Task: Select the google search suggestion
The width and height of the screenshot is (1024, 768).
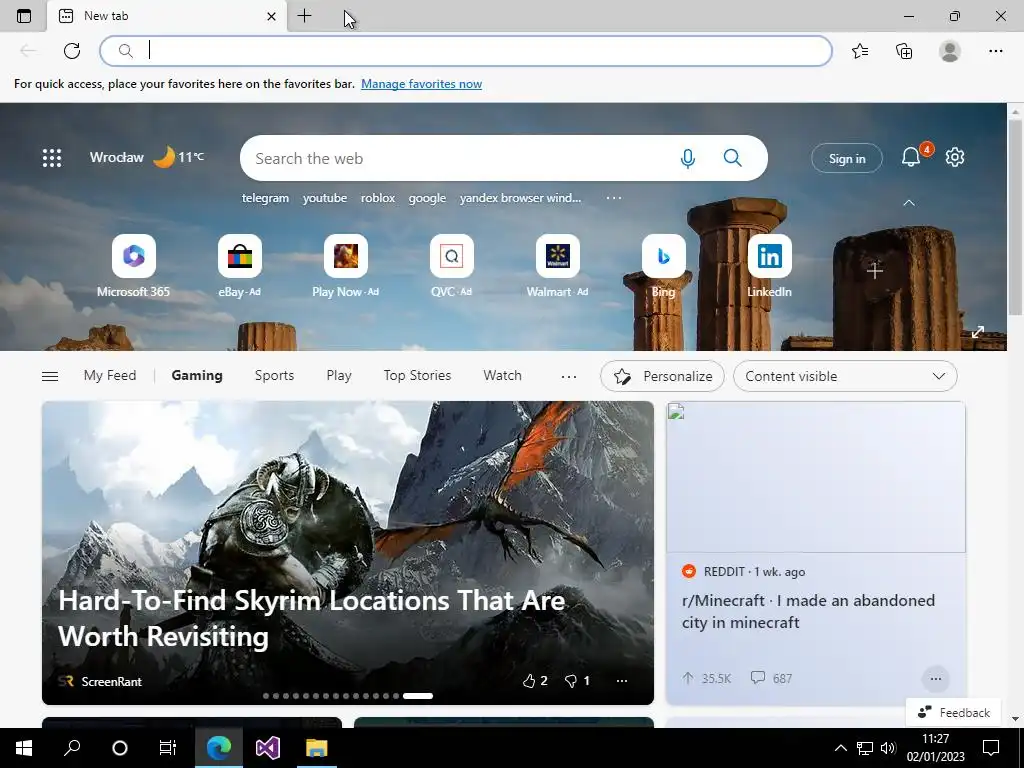Action: click(427, 198)
